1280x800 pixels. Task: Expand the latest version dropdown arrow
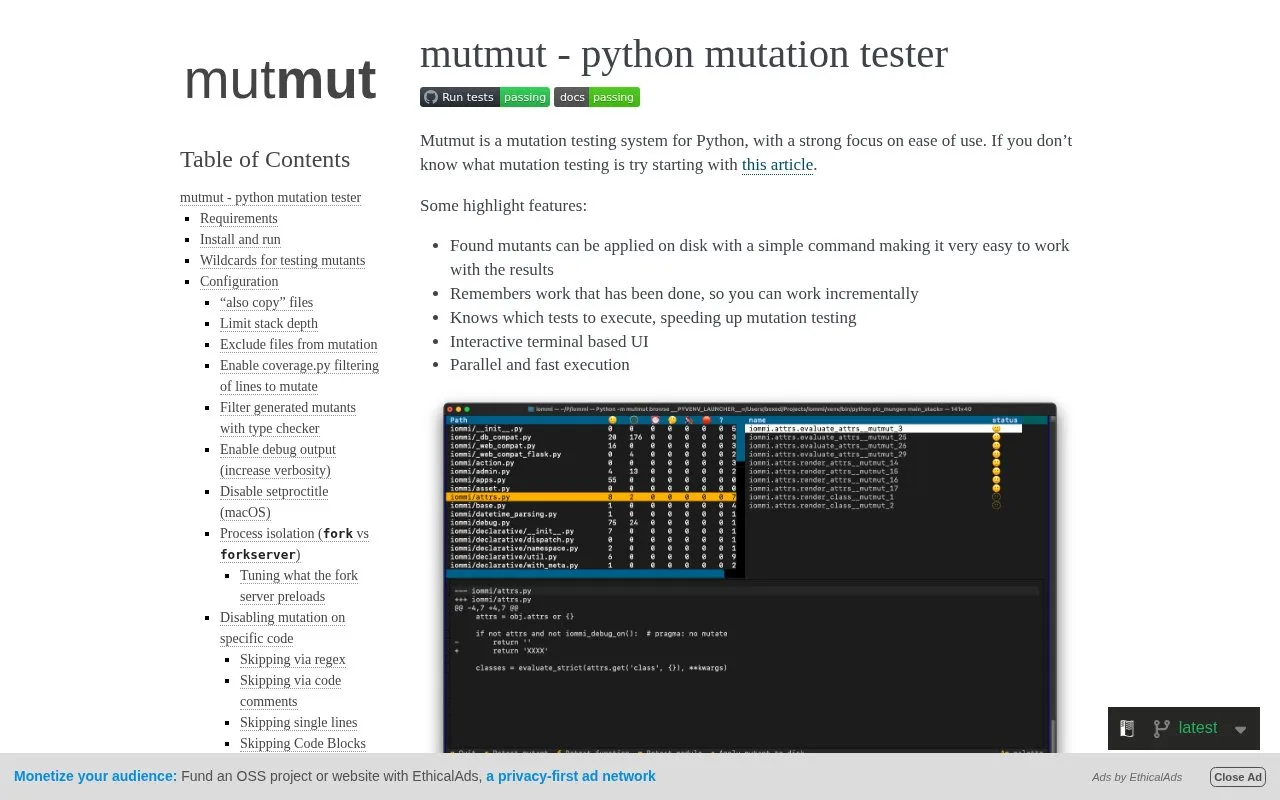[x=1241, y=729]
